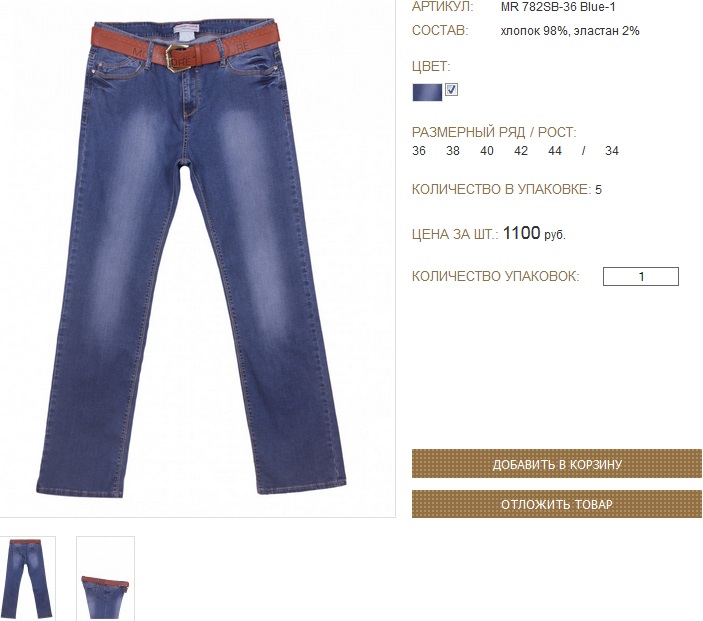Select height value 34
703x621 pixels.
(612, 151)
